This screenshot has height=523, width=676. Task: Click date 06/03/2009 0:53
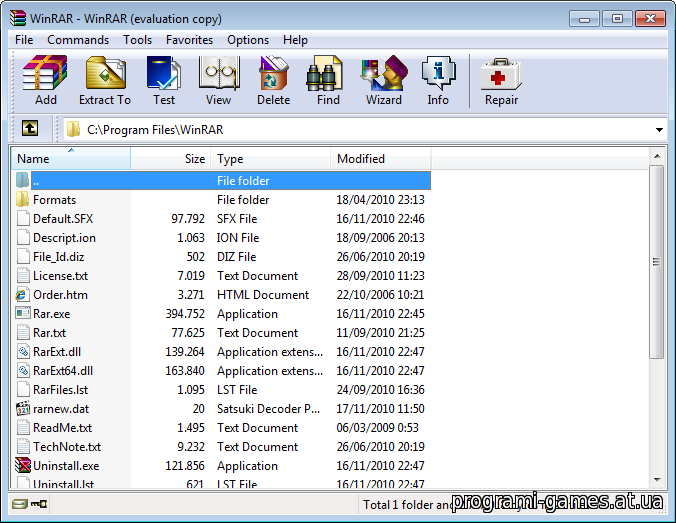tap(377, 427)
